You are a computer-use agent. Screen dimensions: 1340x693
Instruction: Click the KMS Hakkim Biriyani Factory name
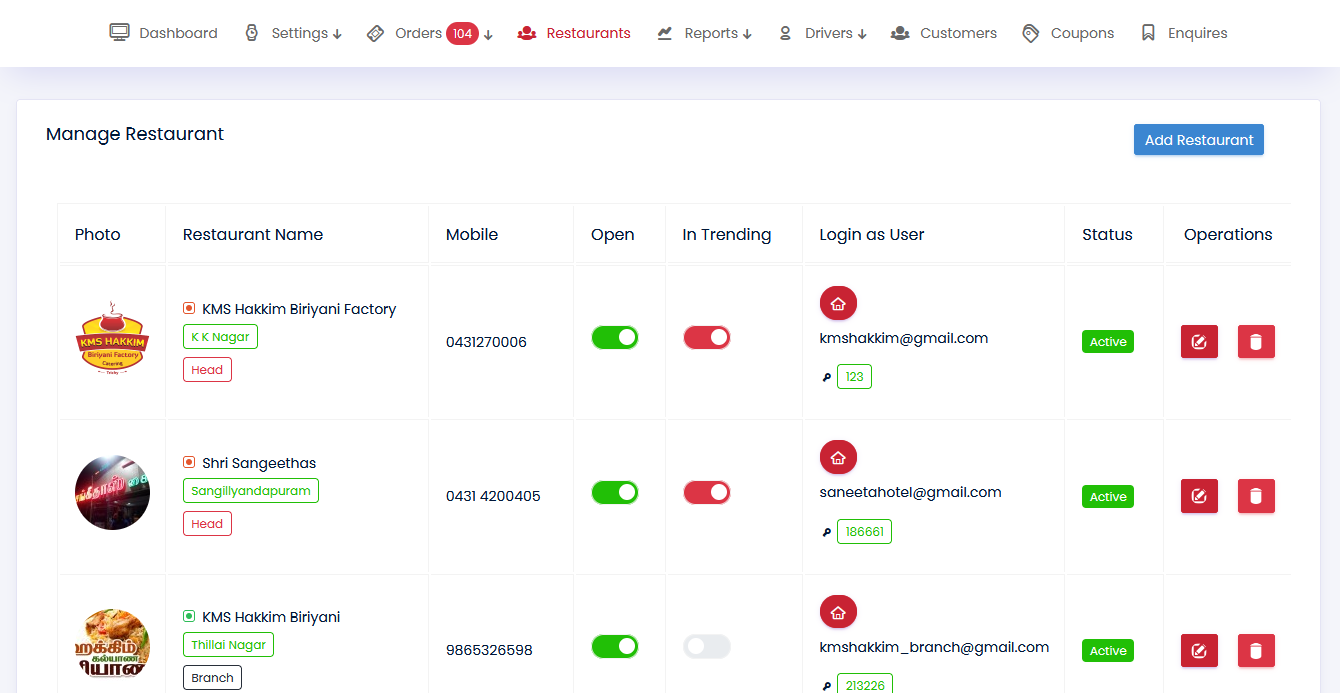click(299, 309)
